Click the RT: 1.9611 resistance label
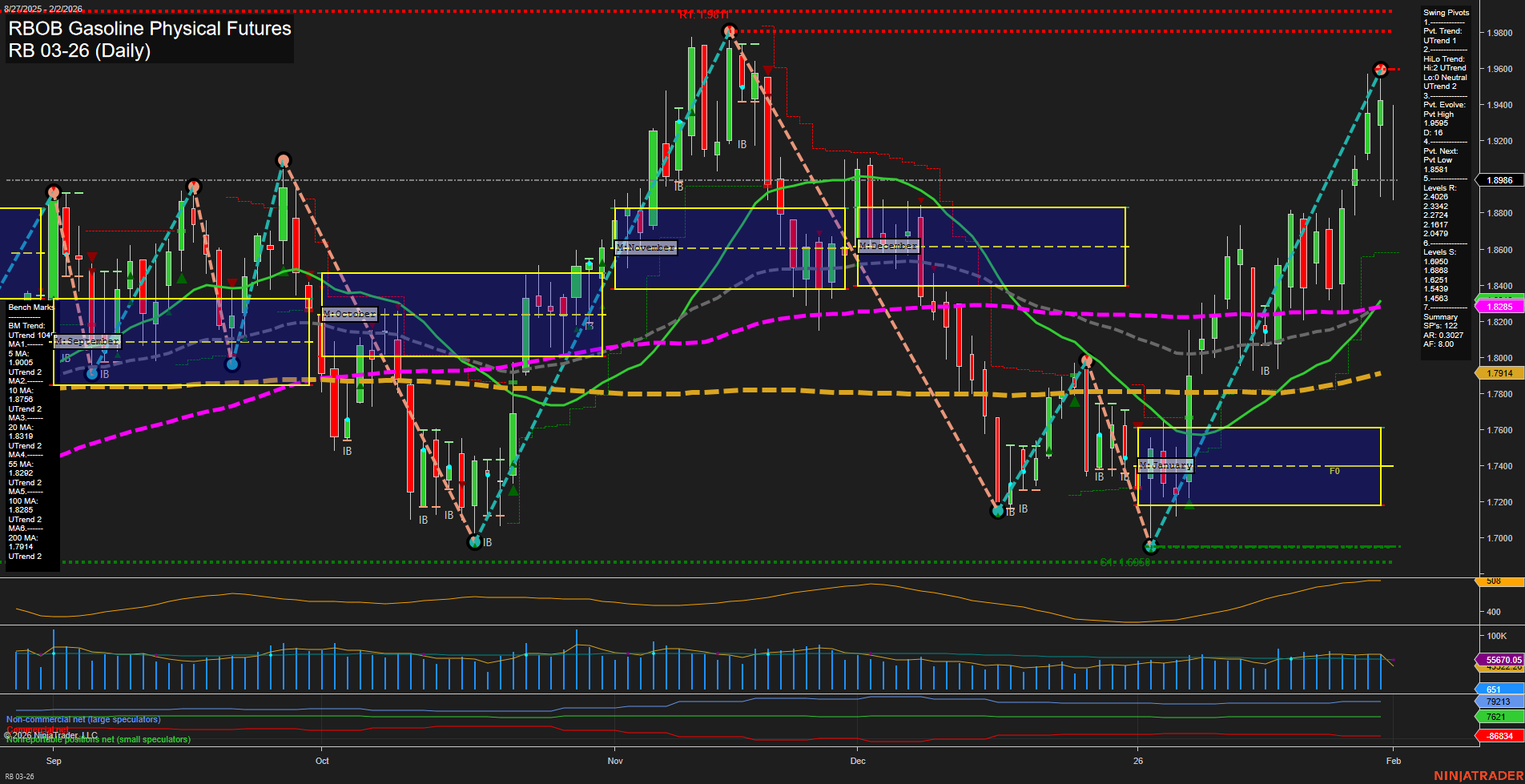The image size is (1525, 784). click(x=703, y=14)
